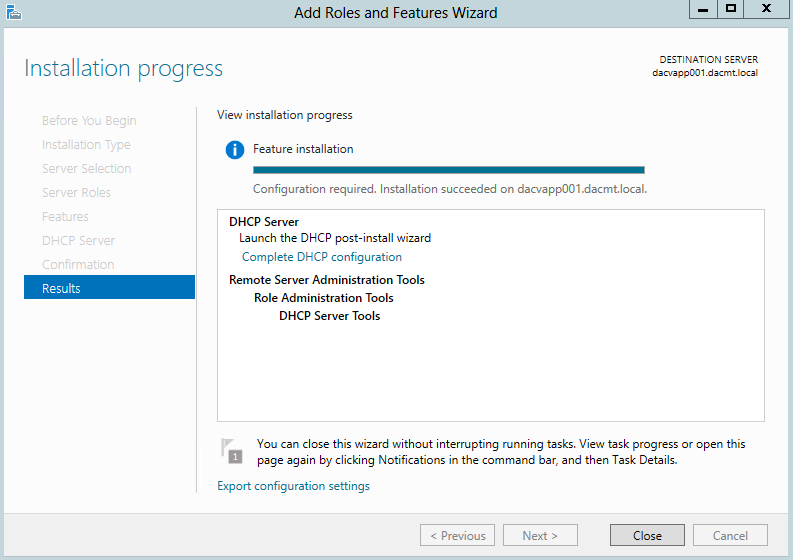
Task: Click the View installation progress heading
Action: pyautogui.click(x=285, y=115)
